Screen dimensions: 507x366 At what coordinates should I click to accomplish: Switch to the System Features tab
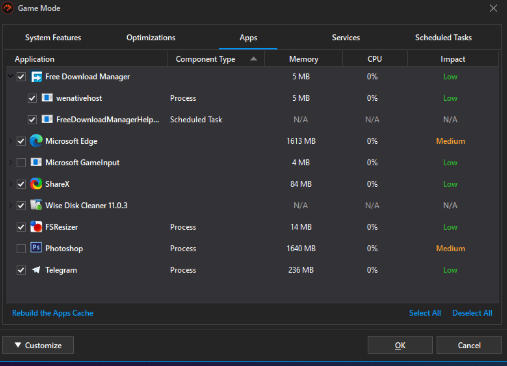(53, 37)
